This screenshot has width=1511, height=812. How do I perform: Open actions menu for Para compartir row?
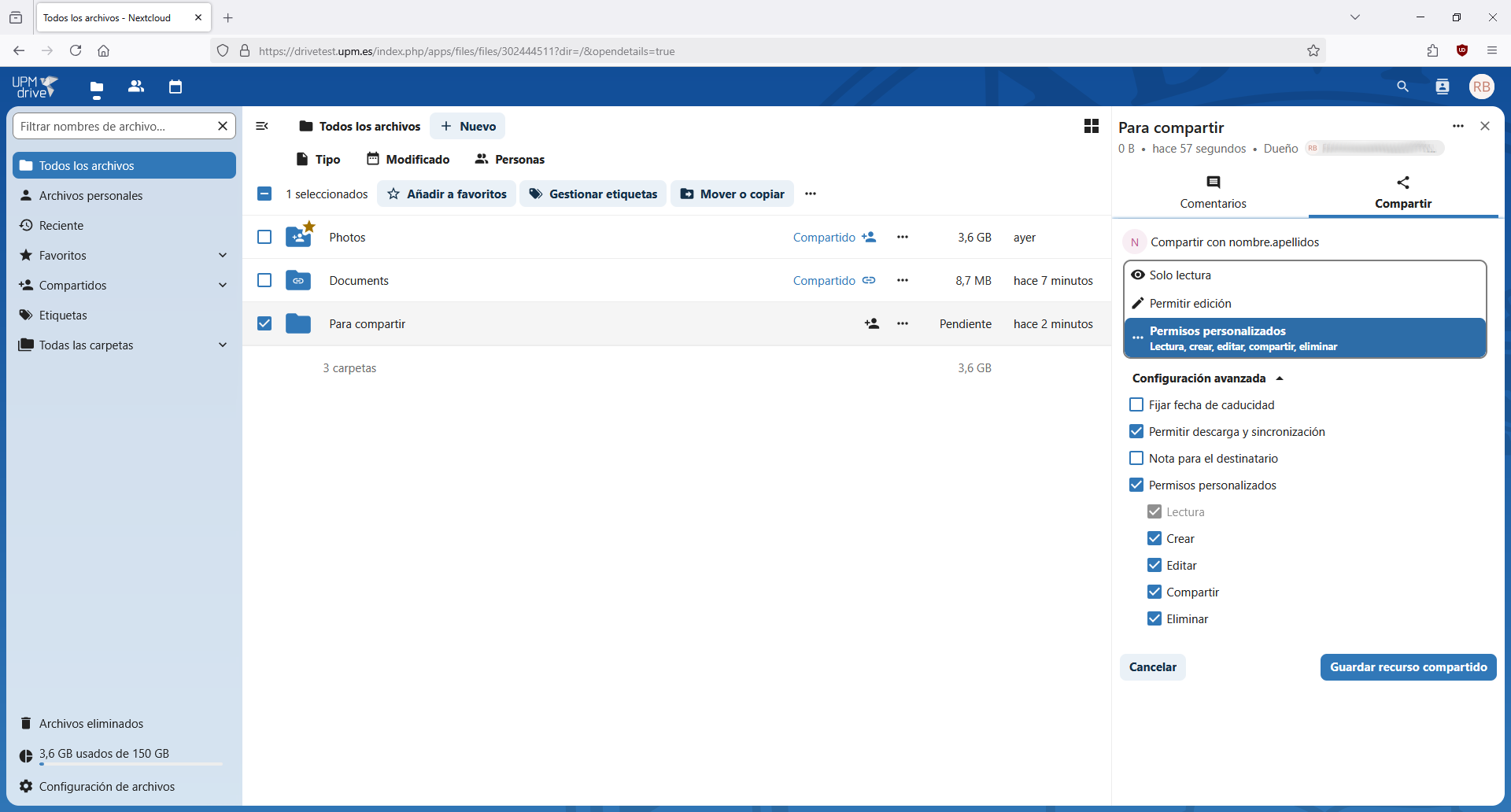(x=903, y=323)
